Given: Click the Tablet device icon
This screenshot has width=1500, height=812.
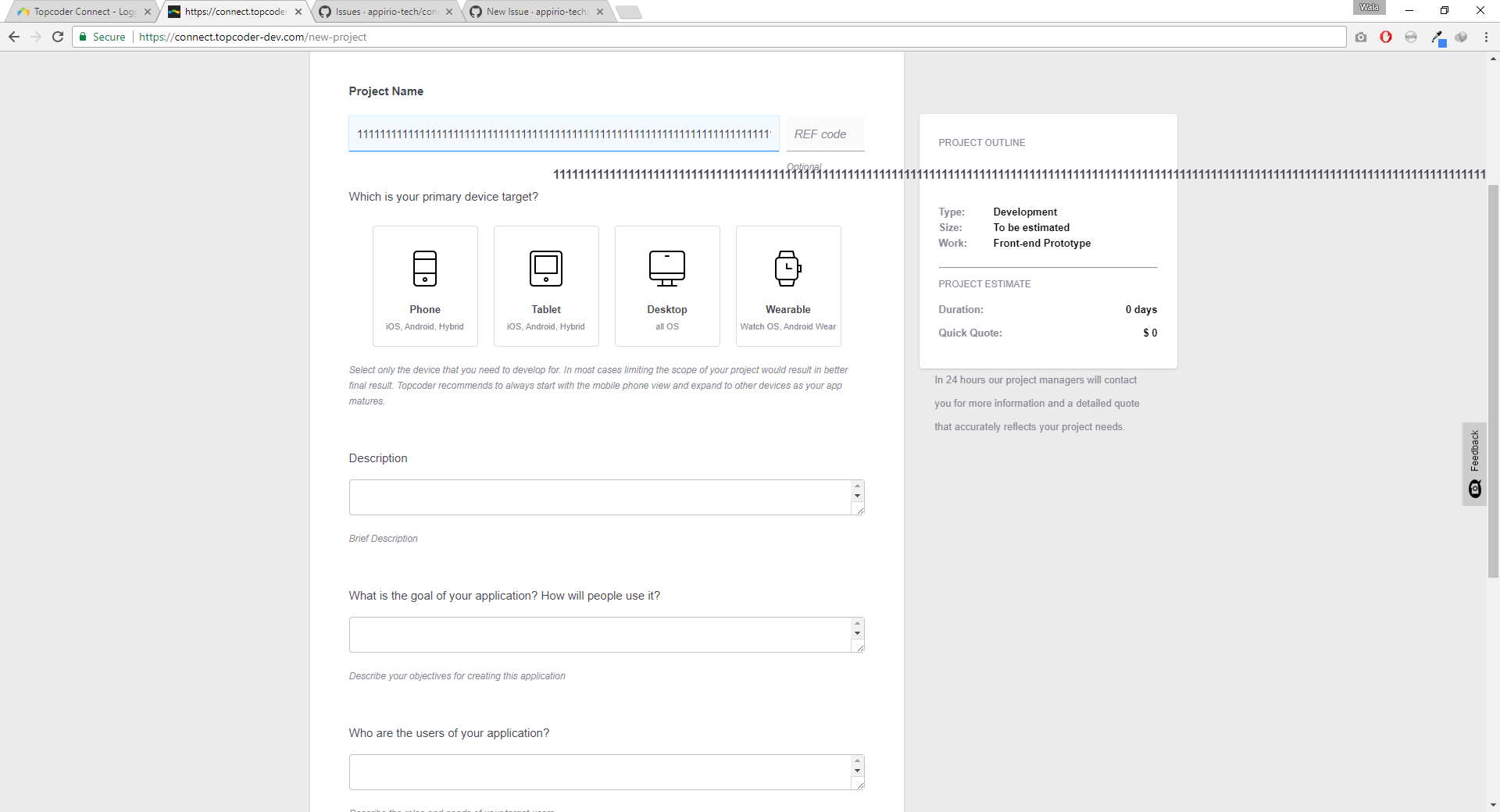Looking at the screenshot, I should pos(546,269).
